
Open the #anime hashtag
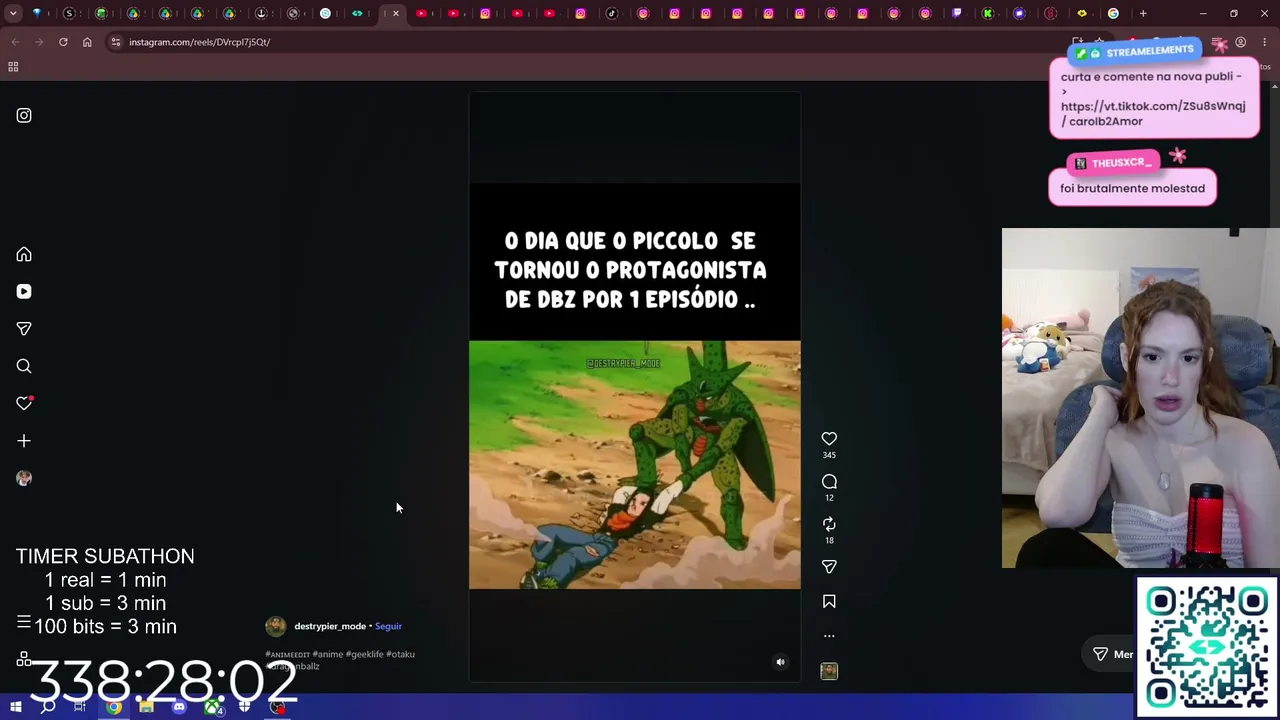tap(328, 654)
